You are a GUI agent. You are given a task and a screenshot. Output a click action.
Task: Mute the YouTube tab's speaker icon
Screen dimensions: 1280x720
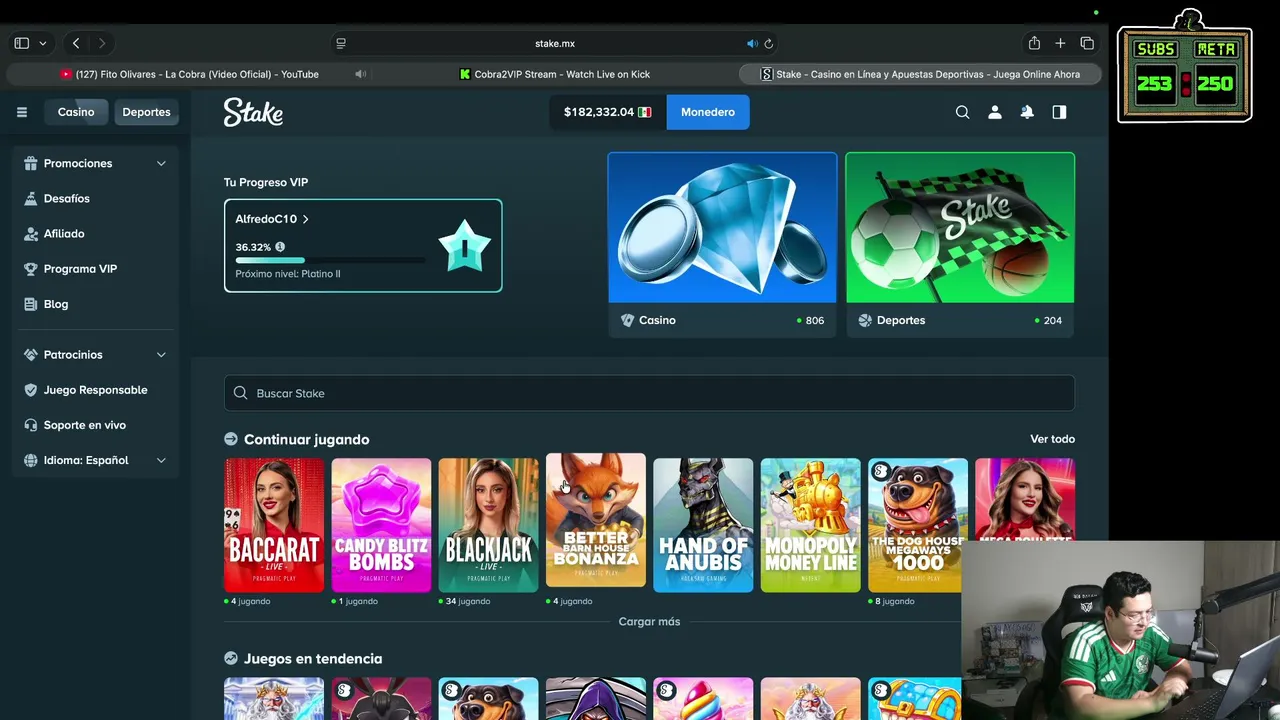coord(360,74)
